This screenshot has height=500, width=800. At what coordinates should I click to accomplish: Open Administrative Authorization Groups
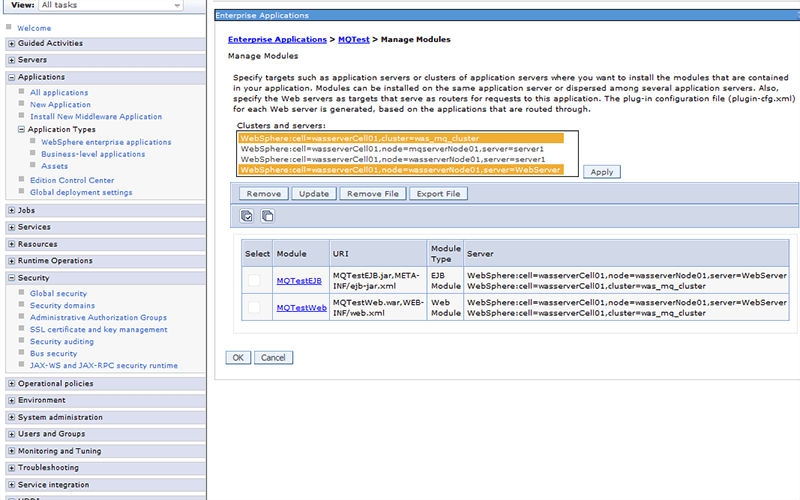(x=98, y=317)
